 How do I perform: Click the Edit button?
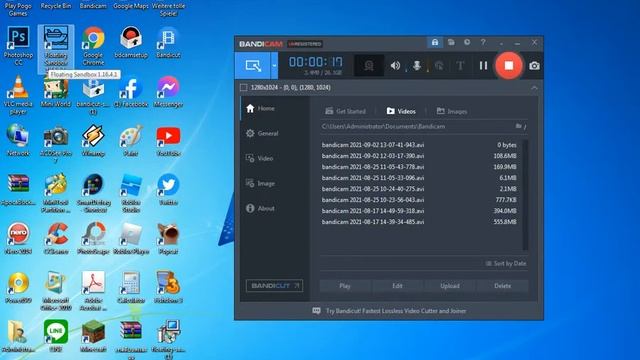398,286
